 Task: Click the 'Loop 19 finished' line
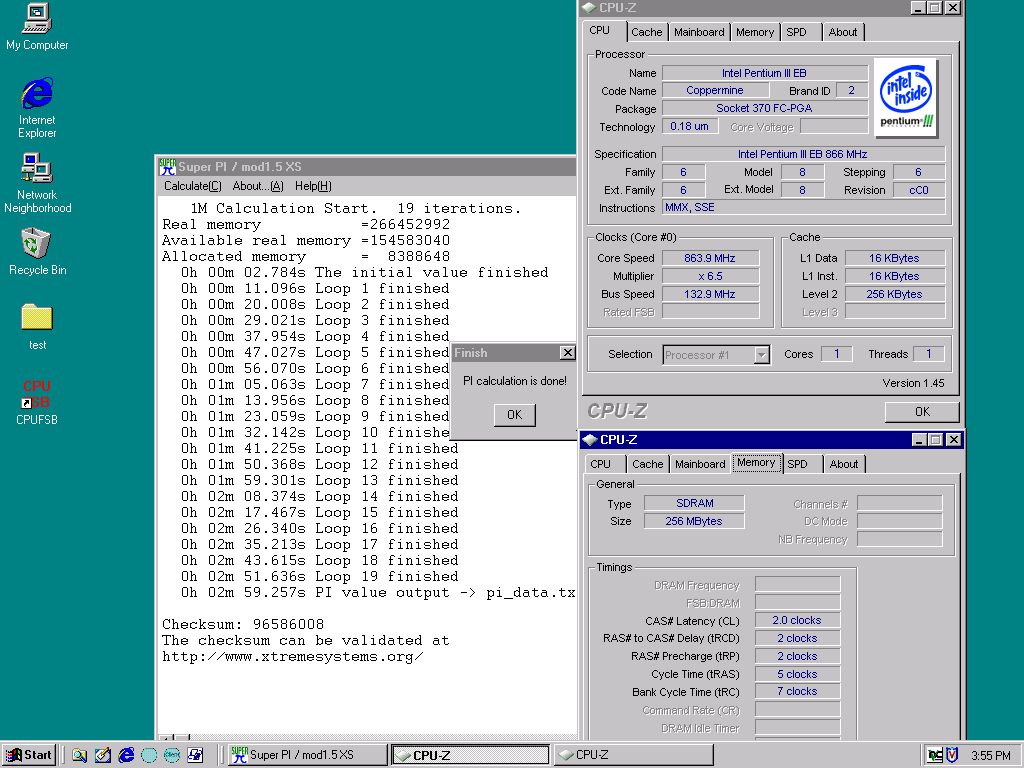point(387,577)
